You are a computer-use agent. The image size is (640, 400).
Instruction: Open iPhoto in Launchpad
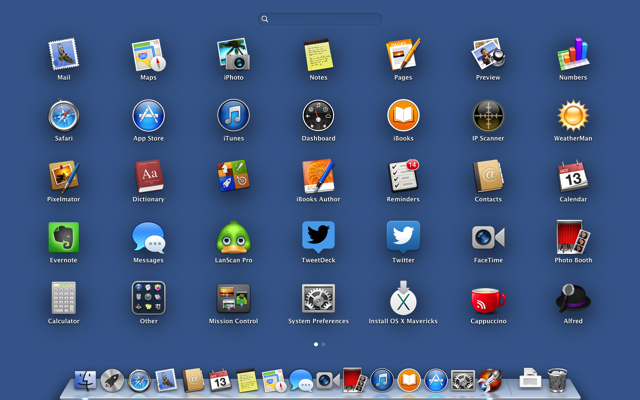[x=233, y=54]
